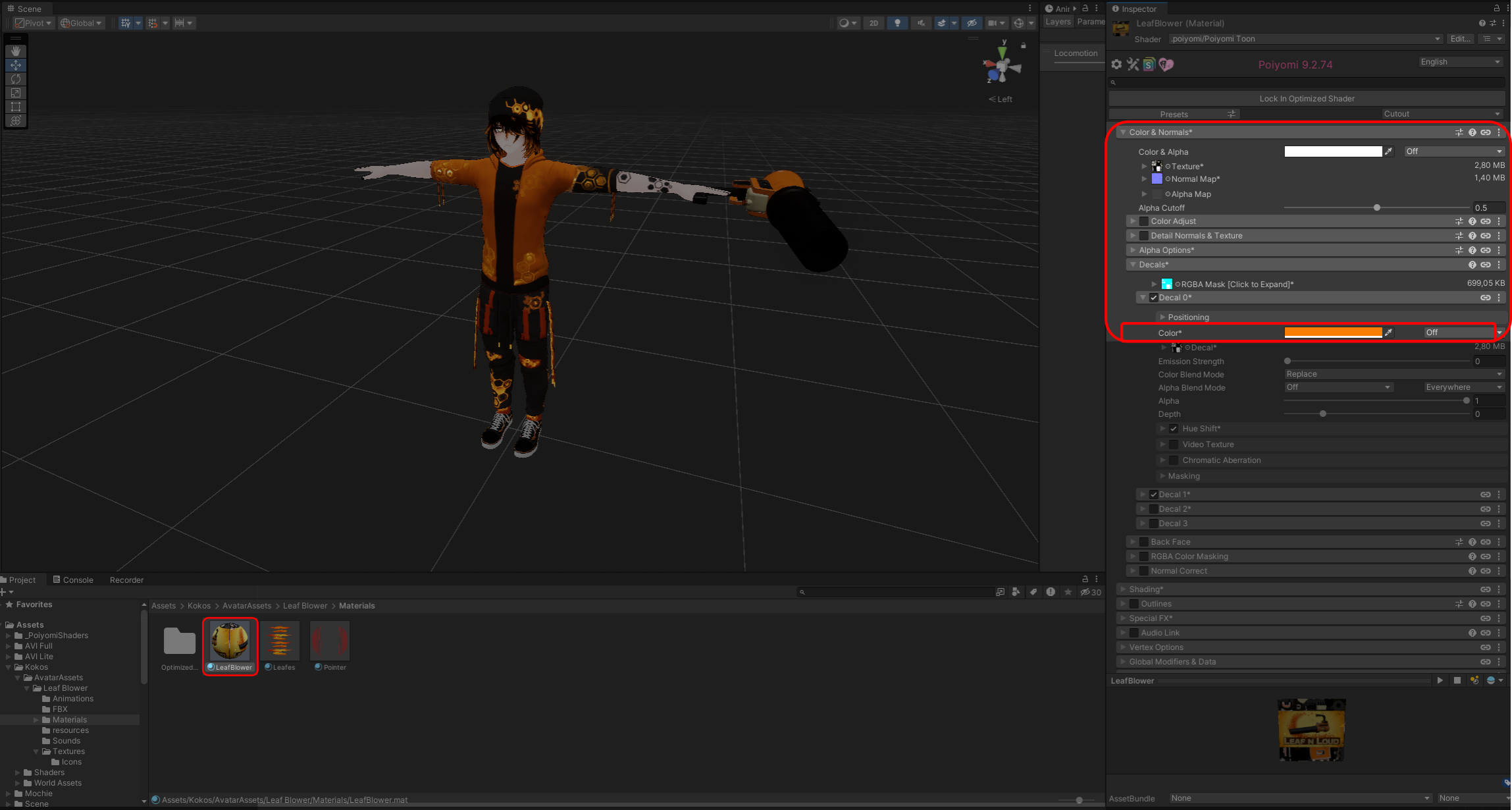Image resolution: width=1512 pixels, height=810 pixels.
Task: Open the Layers tab in Animator
Action: pyautogui.click(x=1058, y=22)
